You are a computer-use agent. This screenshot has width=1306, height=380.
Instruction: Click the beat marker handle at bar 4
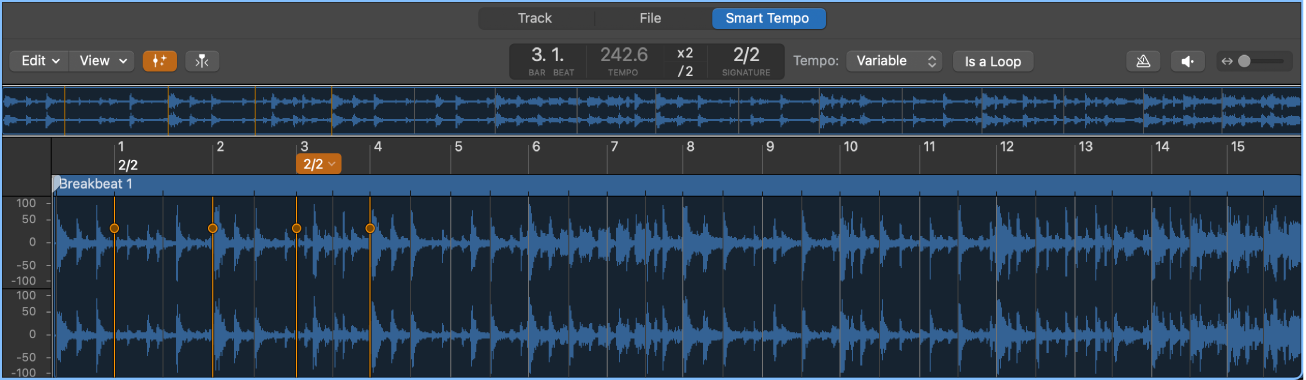(370, 228)
